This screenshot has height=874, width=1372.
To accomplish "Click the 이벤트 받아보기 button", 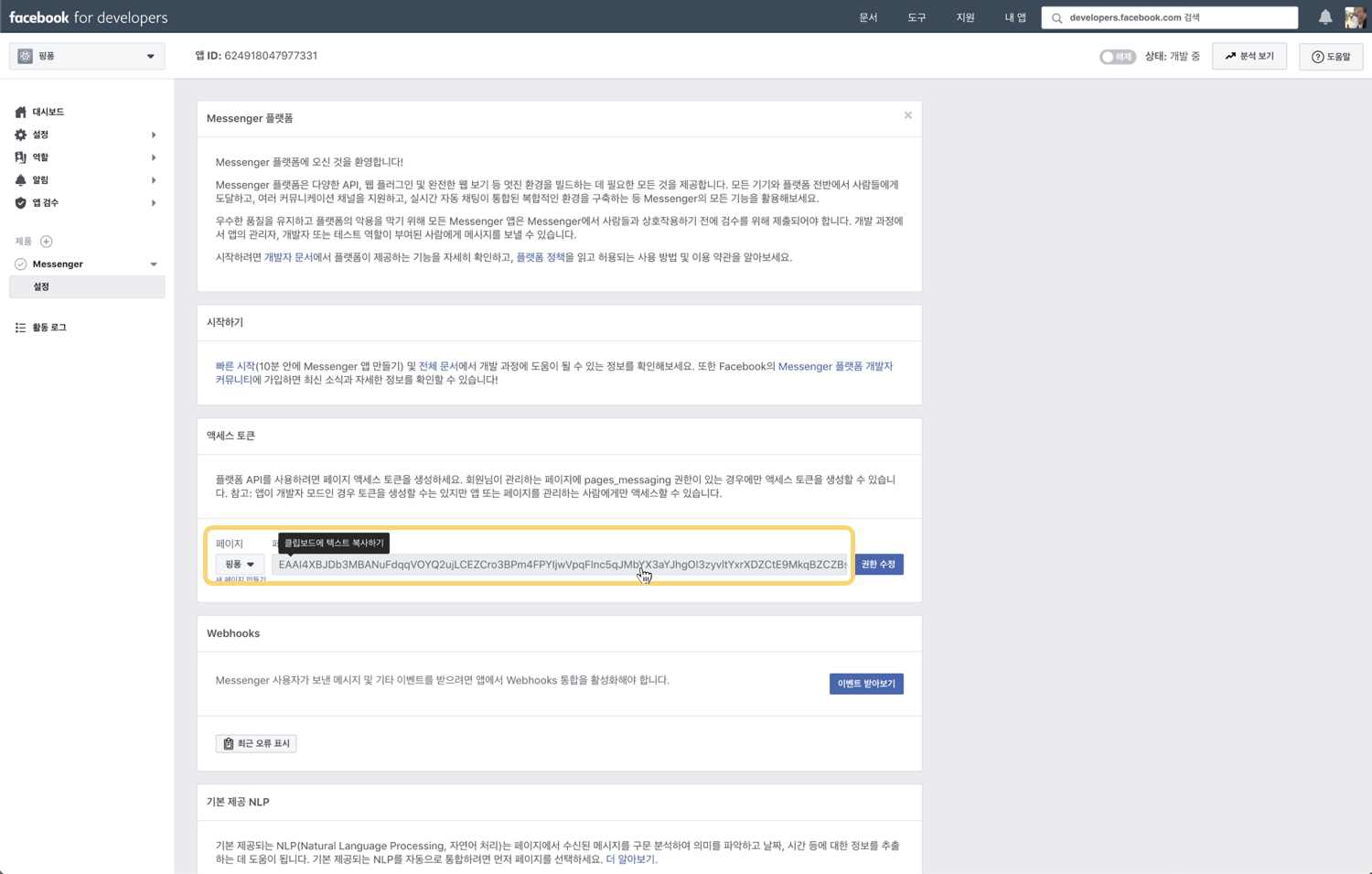I will [866, 684].
